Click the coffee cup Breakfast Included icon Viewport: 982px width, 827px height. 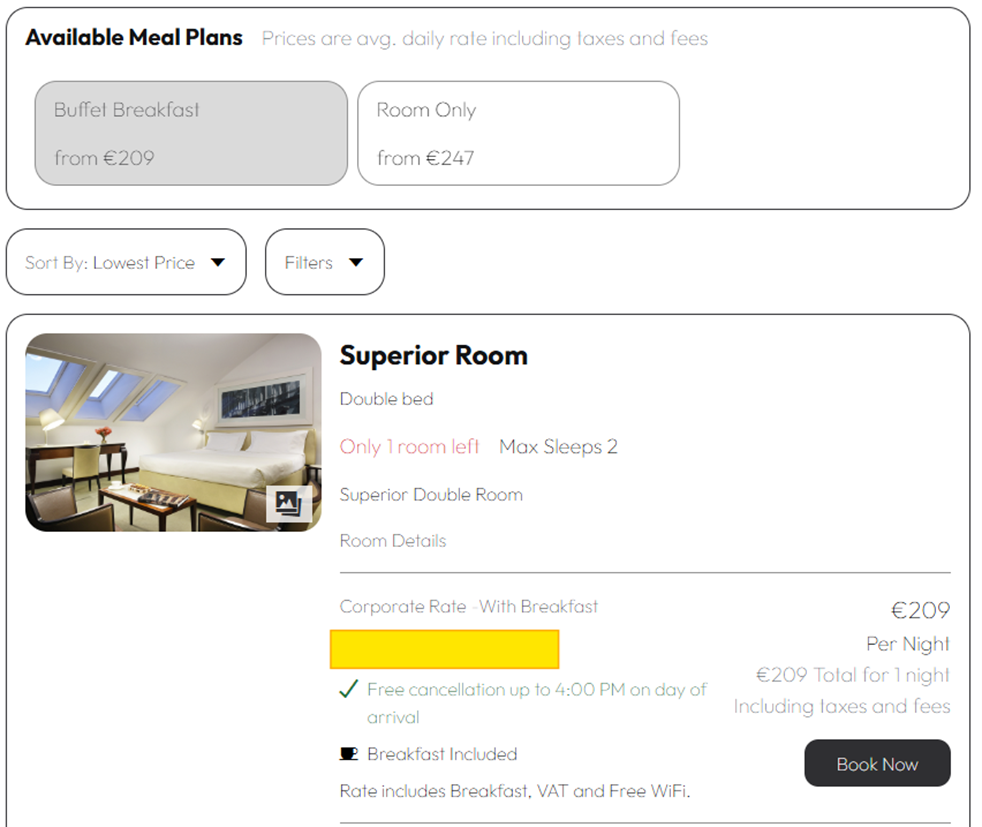coord(349,754)
